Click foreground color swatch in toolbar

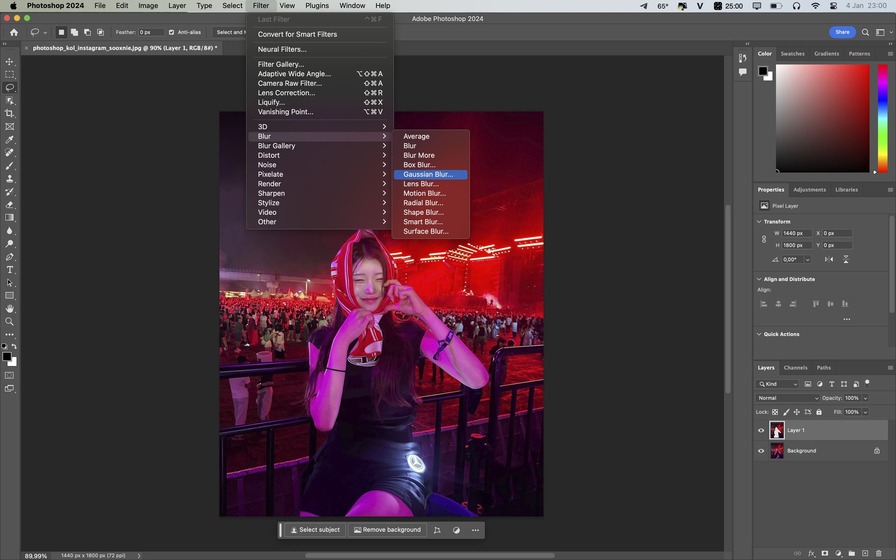pos(6,357)
